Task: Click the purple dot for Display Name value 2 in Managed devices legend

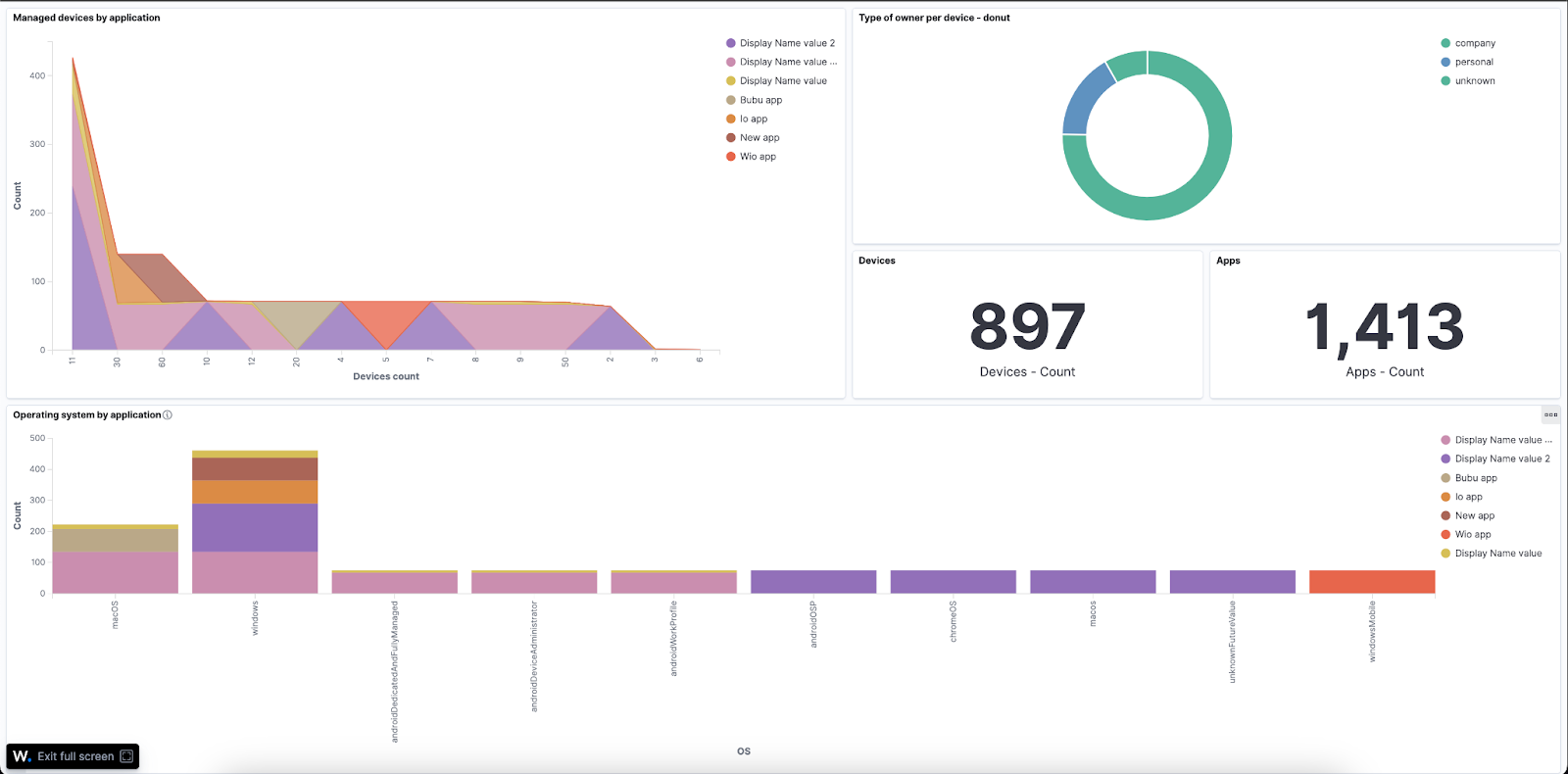Action: tap(731, 43)
